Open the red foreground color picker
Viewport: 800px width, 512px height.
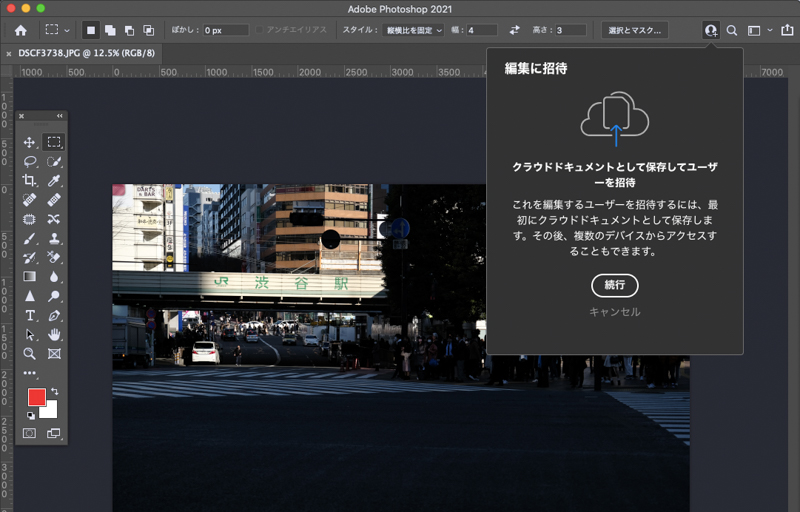point(36,397)
